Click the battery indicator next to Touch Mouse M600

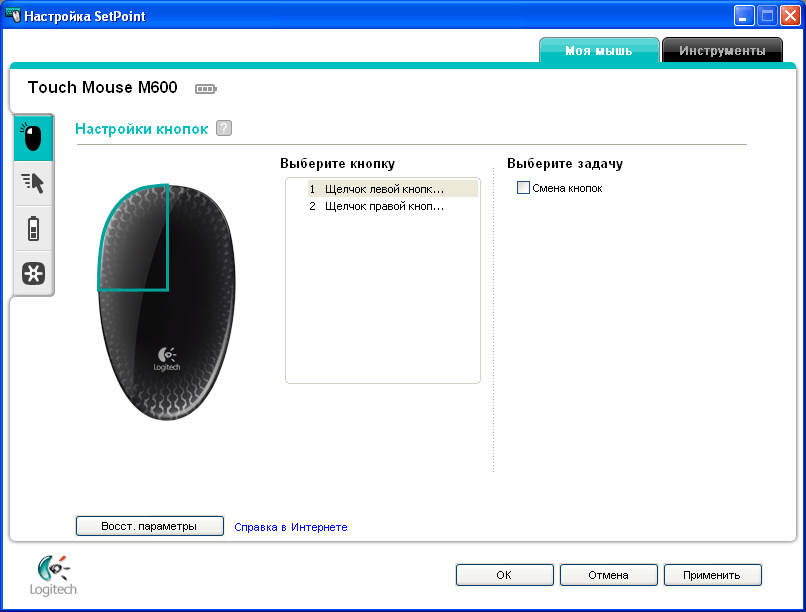pyautogui.click(x=206, y=89)
